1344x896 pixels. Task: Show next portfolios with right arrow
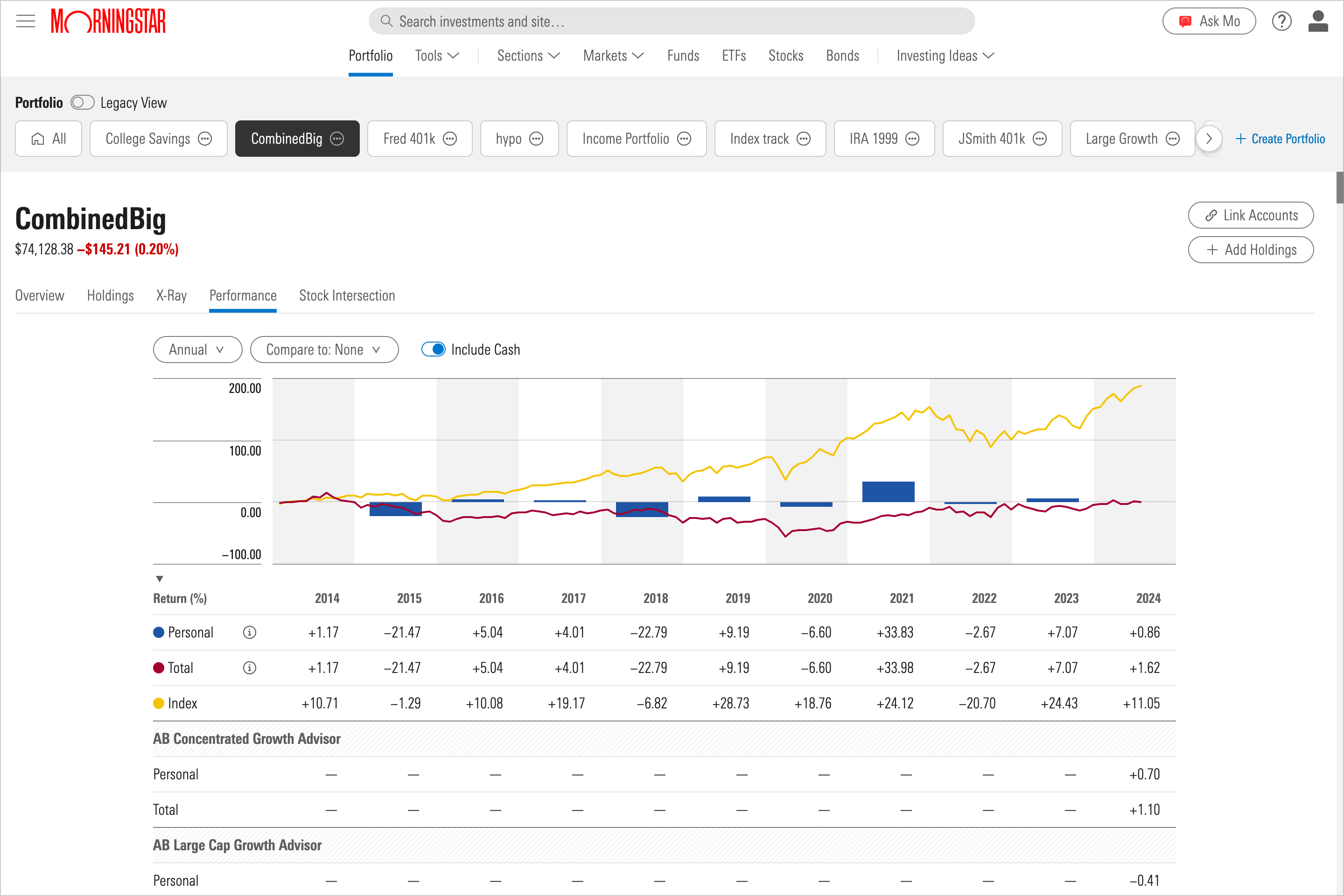(1209, 139)
